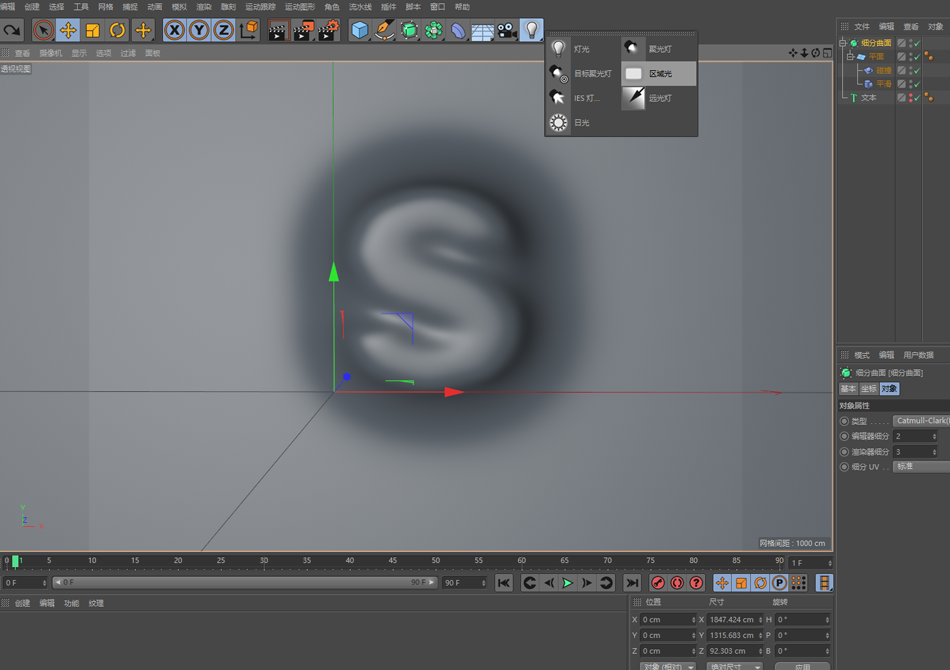
Task: Activate the move tool in top toolbar
Action: tap(68, 30)
